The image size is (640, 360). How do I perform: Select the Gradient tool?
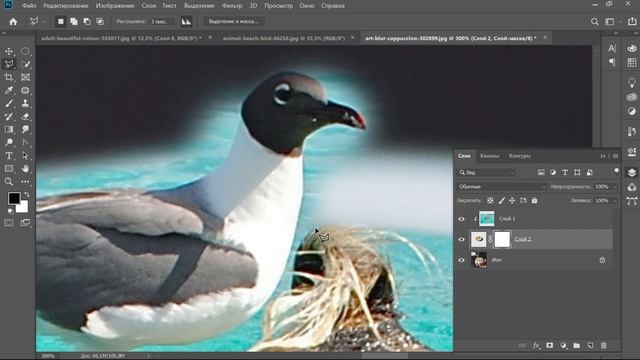coord(9,129)
